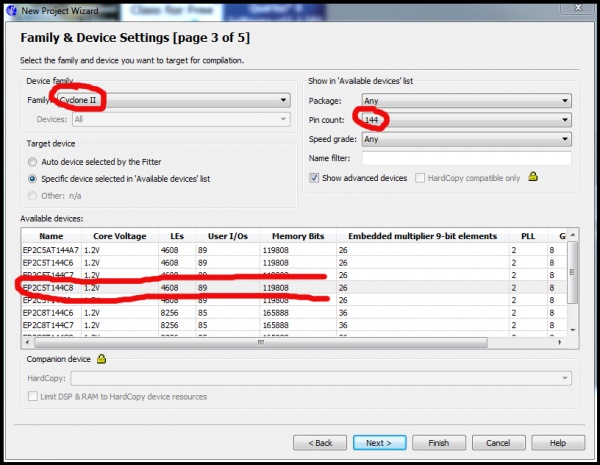
Task: Click the up arrow of the device list scrollbar
Action: 573,235
